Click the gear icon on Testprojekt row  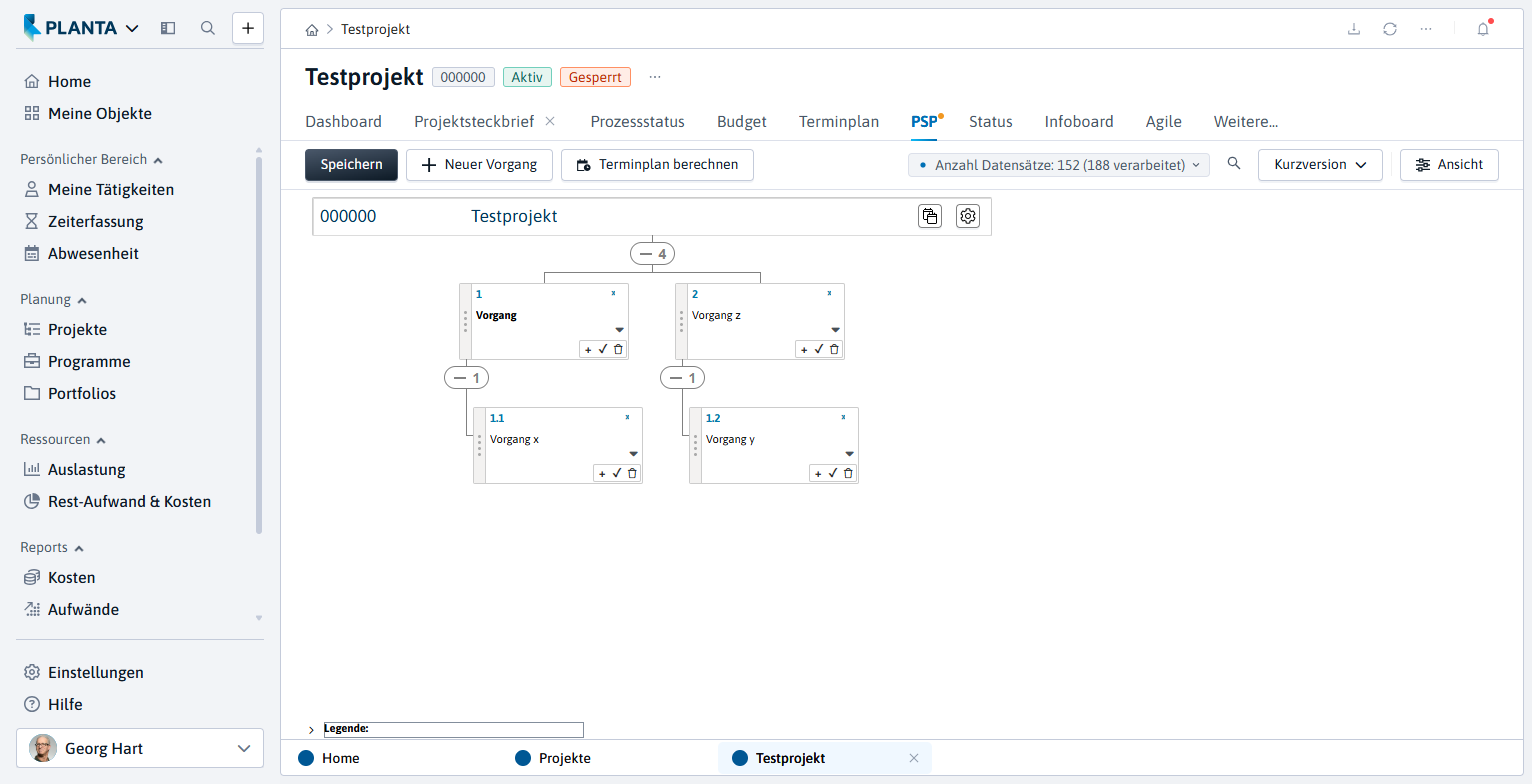(x=967, y=216)
